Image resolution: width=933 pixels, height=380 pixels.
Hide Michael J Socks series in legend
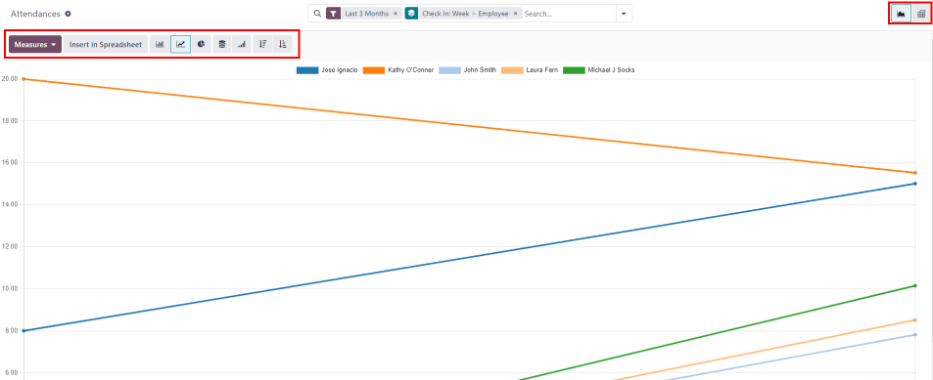point(599,70)
